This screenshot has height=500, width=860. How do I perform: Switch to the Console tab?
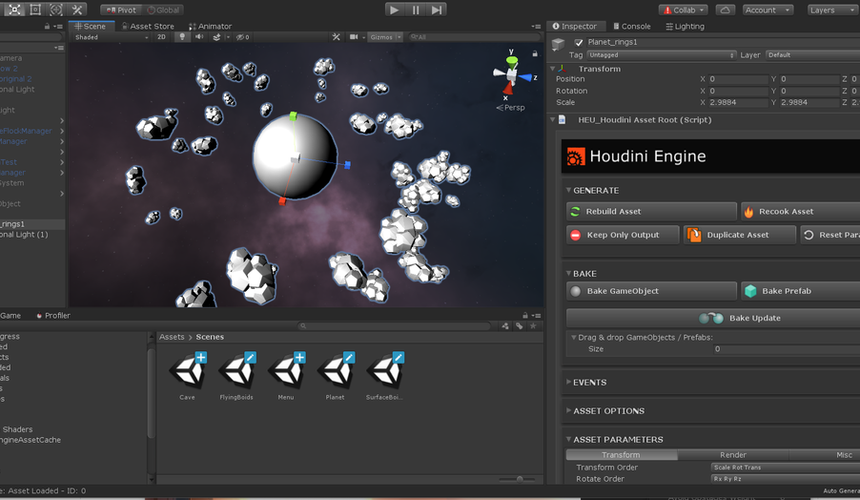[x=632, y=26]
